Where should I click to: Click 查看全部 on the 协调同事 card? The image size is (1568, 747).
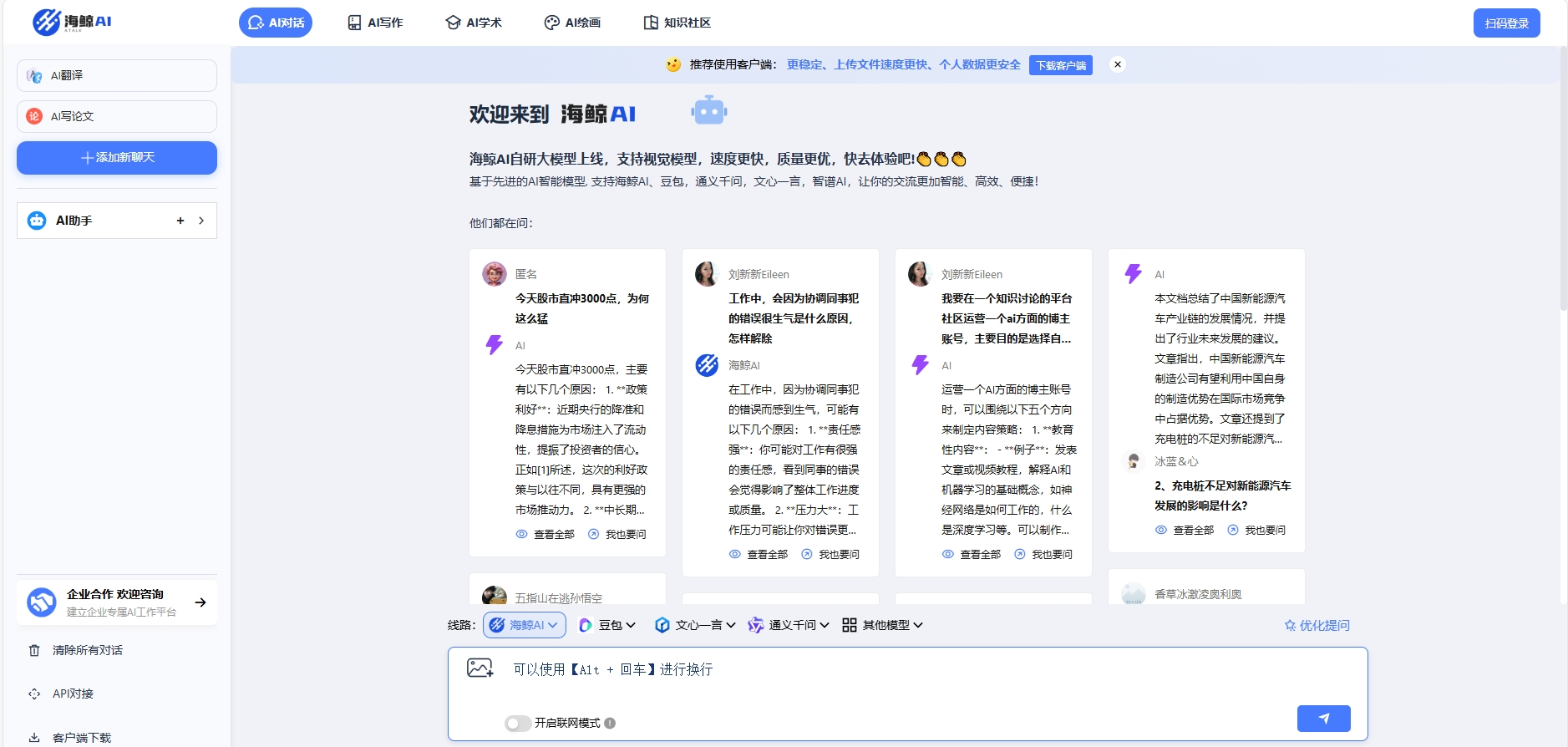click(759, 554)
